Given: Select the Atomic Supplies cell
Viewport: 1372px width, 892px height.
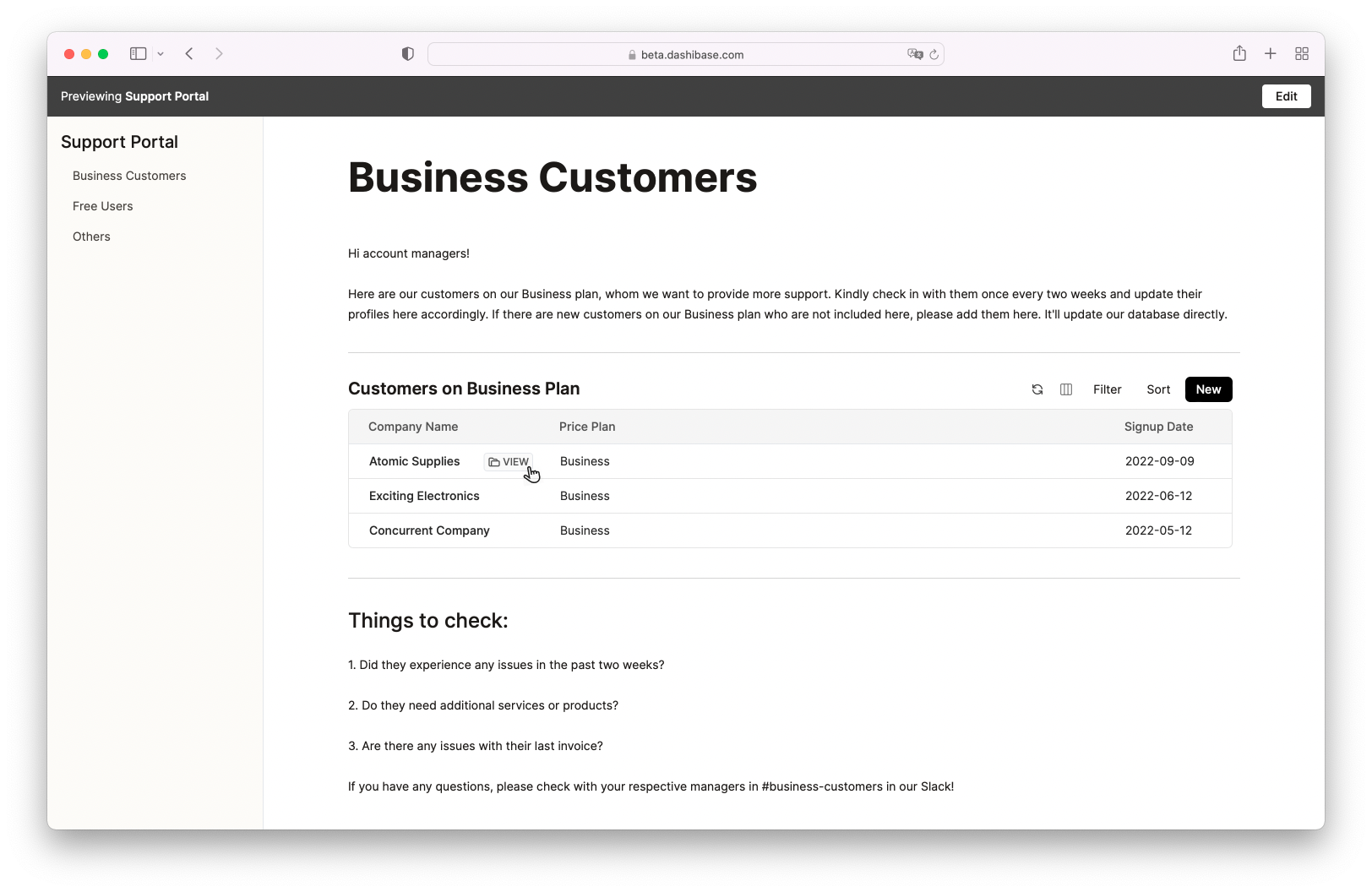Looking at the screenshot, I should pos(414,461).
